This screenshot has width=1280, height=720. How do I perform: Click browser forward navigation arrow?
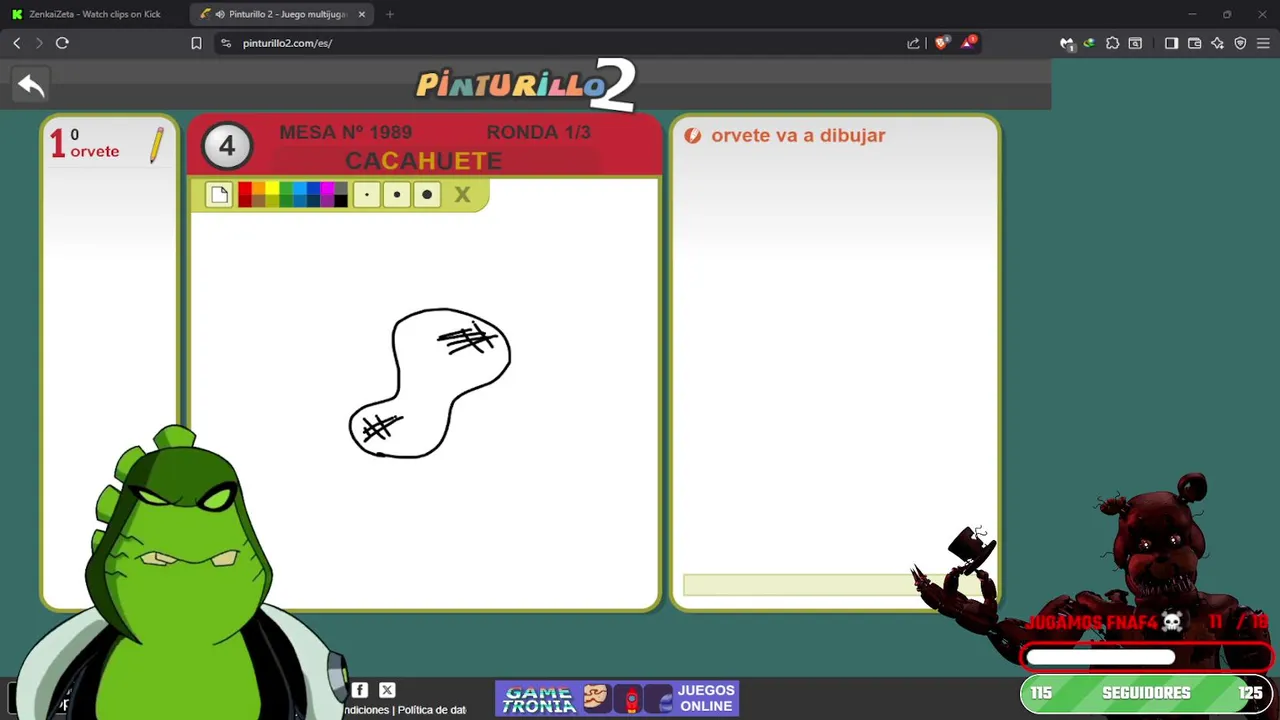[39, 43]
